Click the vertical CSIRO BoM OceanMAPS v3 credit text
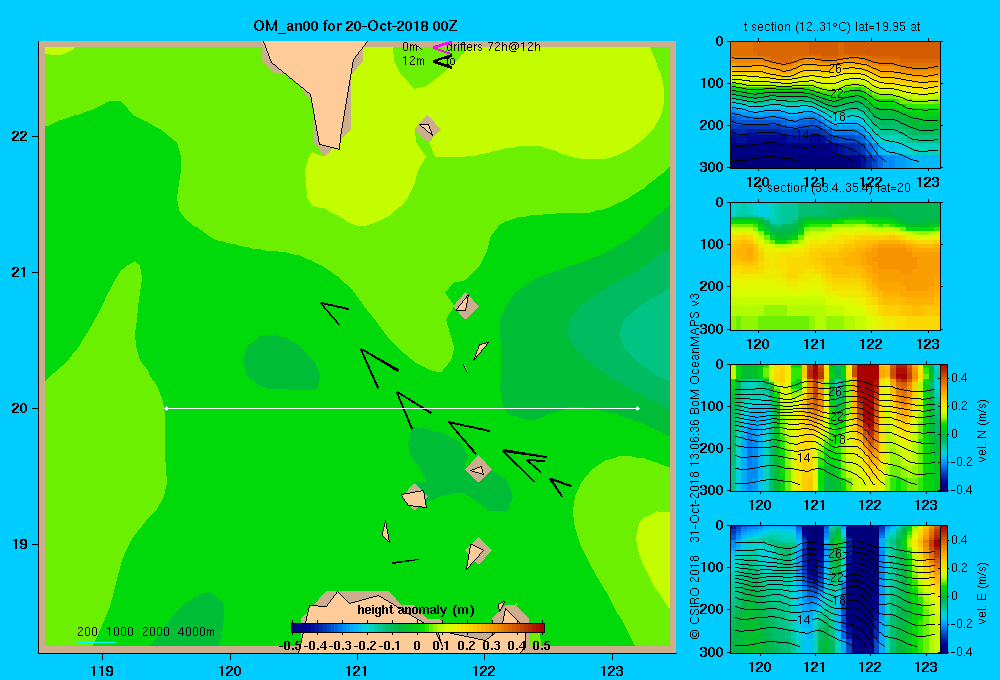 click(x=695, y=466)
